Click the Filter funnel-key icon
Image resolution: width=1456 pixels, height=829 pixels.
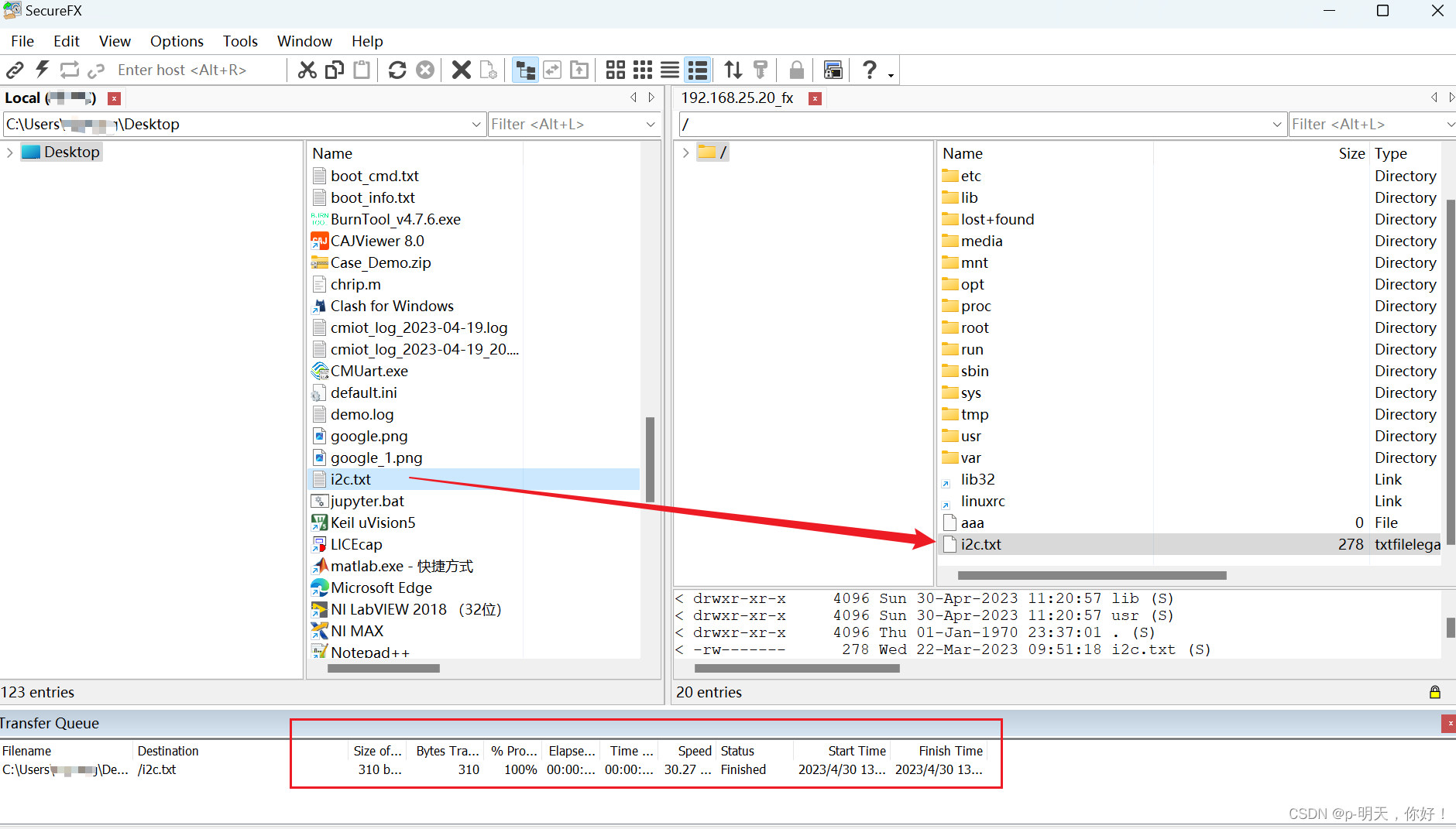(x=761, y=70)
